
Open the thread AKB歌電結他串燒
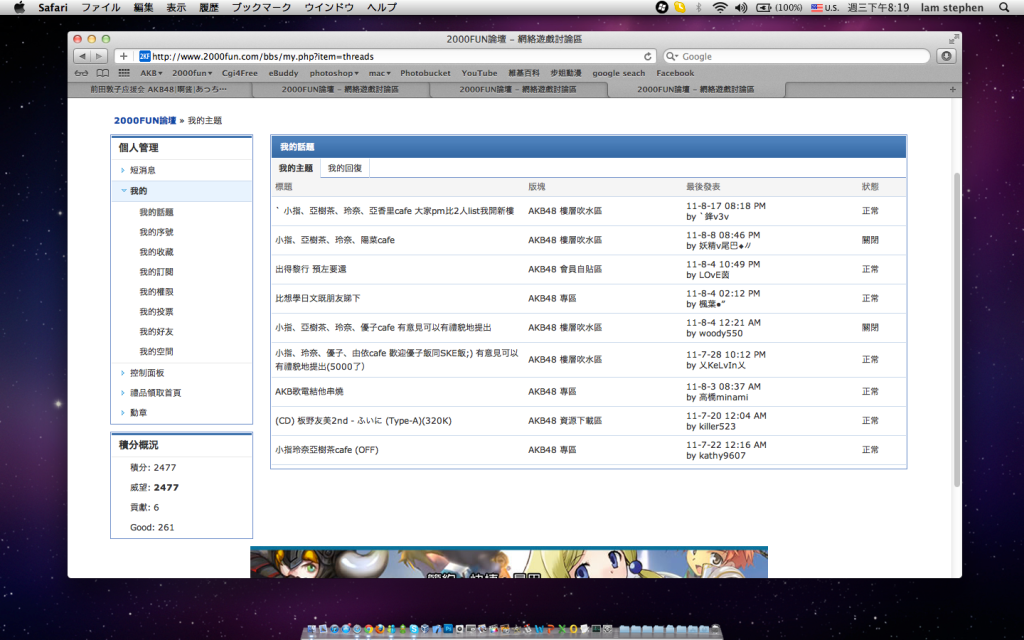point(322,392)
